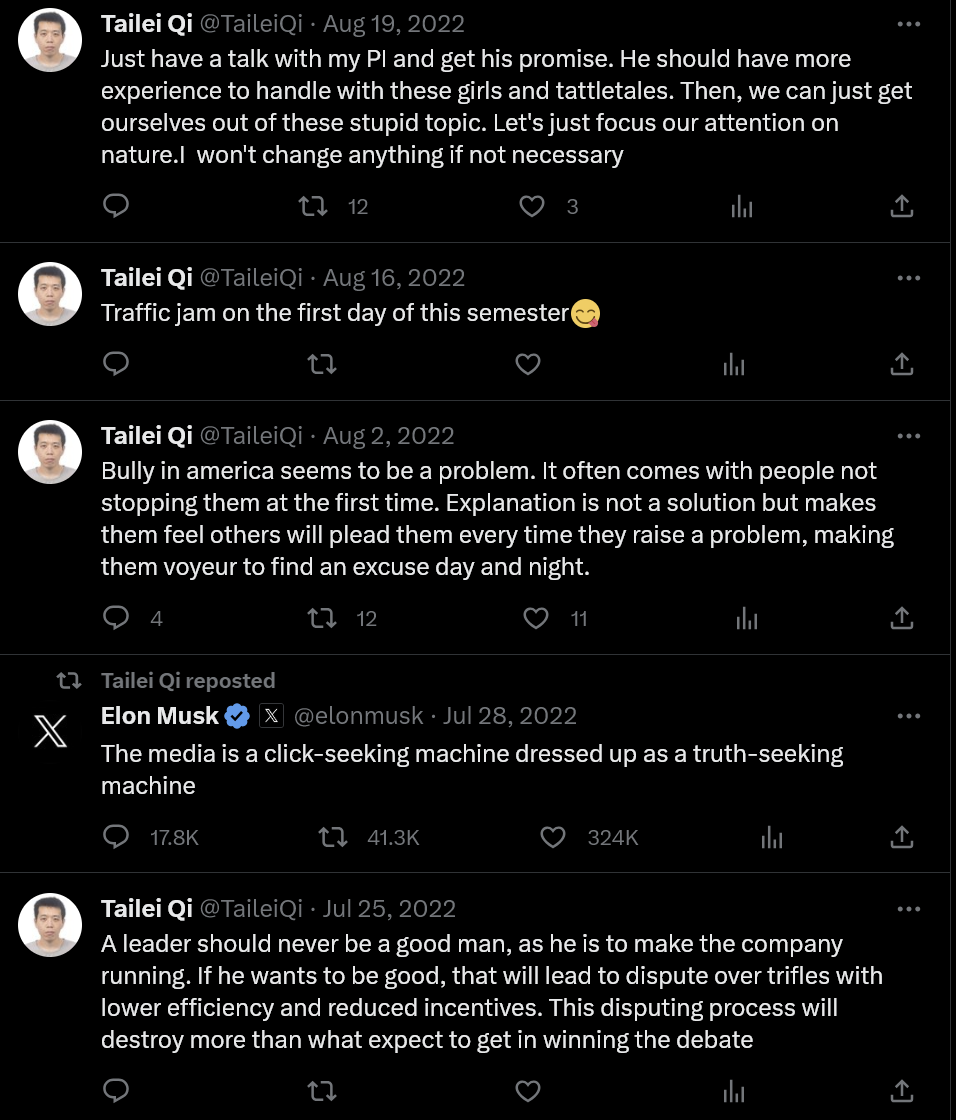Open more options on Elon Musk's tweet
This screenshot has width=956, height=1120.
[908, 716]
